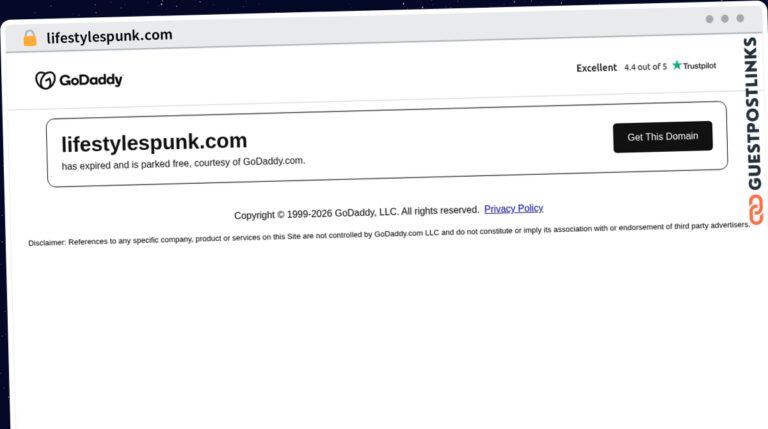Click the Disclaimer text line
Viewport: 768px width, 429px height.
pos(389,234)
